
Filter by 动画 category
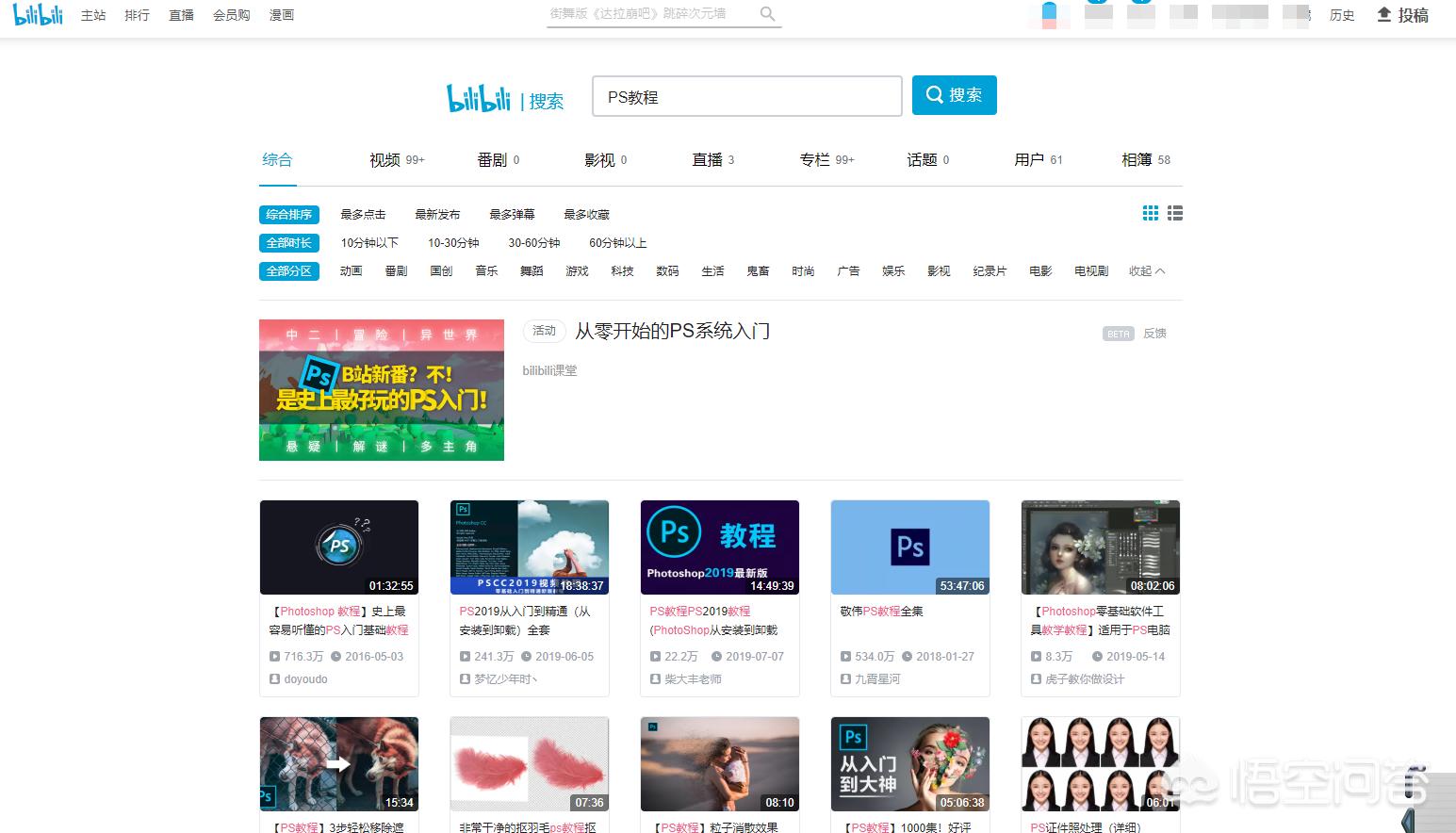(351, 271)
